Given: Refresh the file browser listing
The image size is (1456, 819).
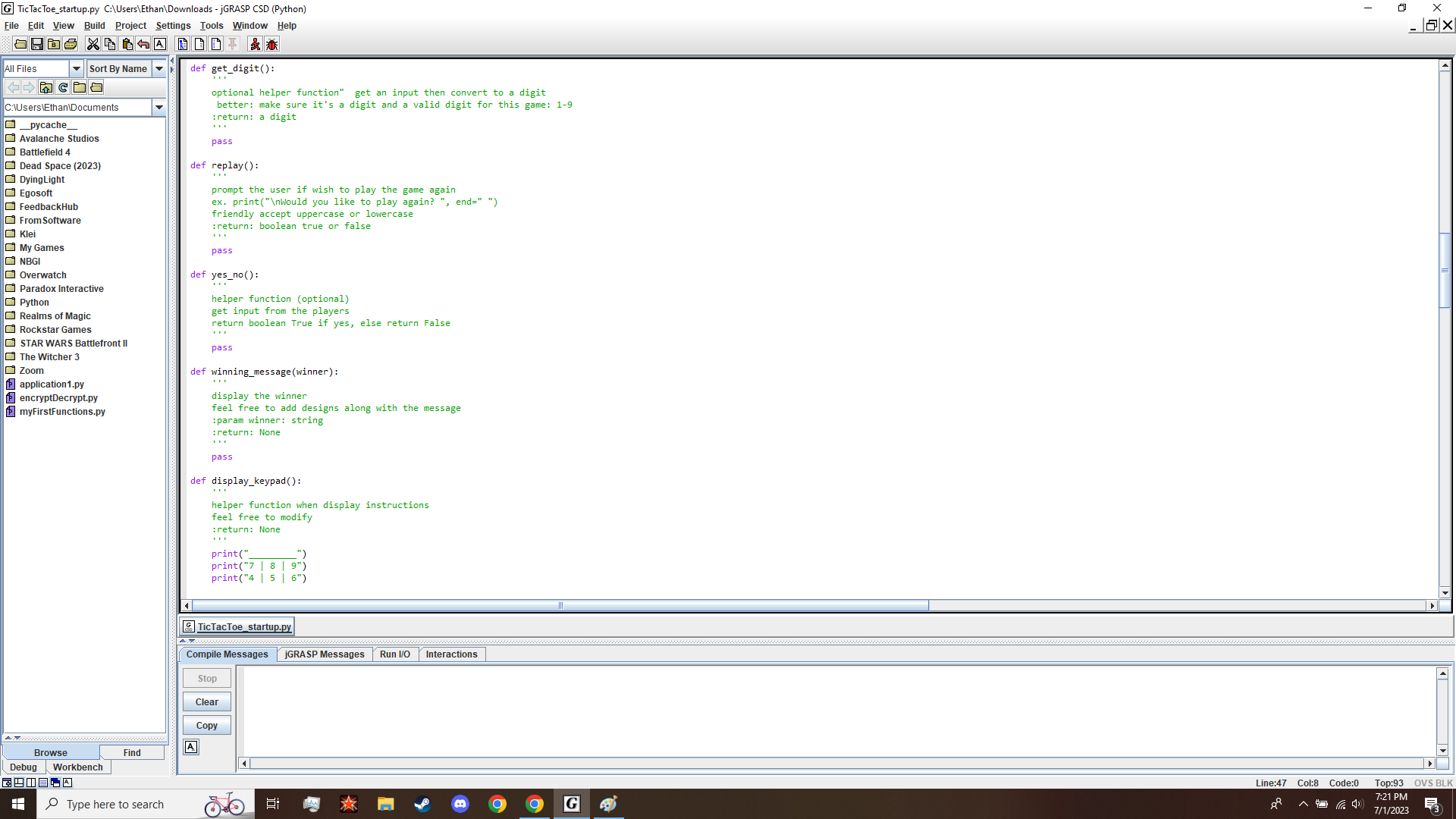Looking at the screenshot, I should [63, 88].
